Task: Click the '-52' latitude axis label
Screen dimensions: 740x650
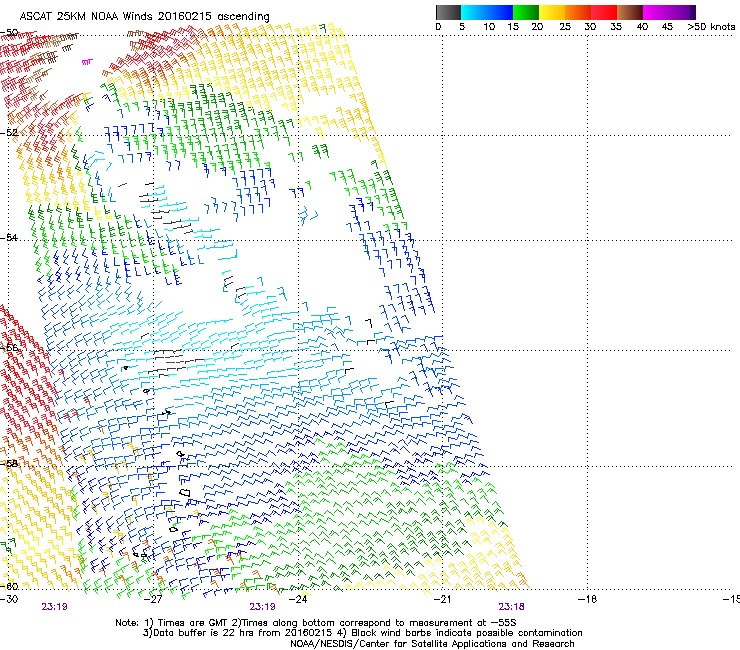Action: [x=9, y=133]
